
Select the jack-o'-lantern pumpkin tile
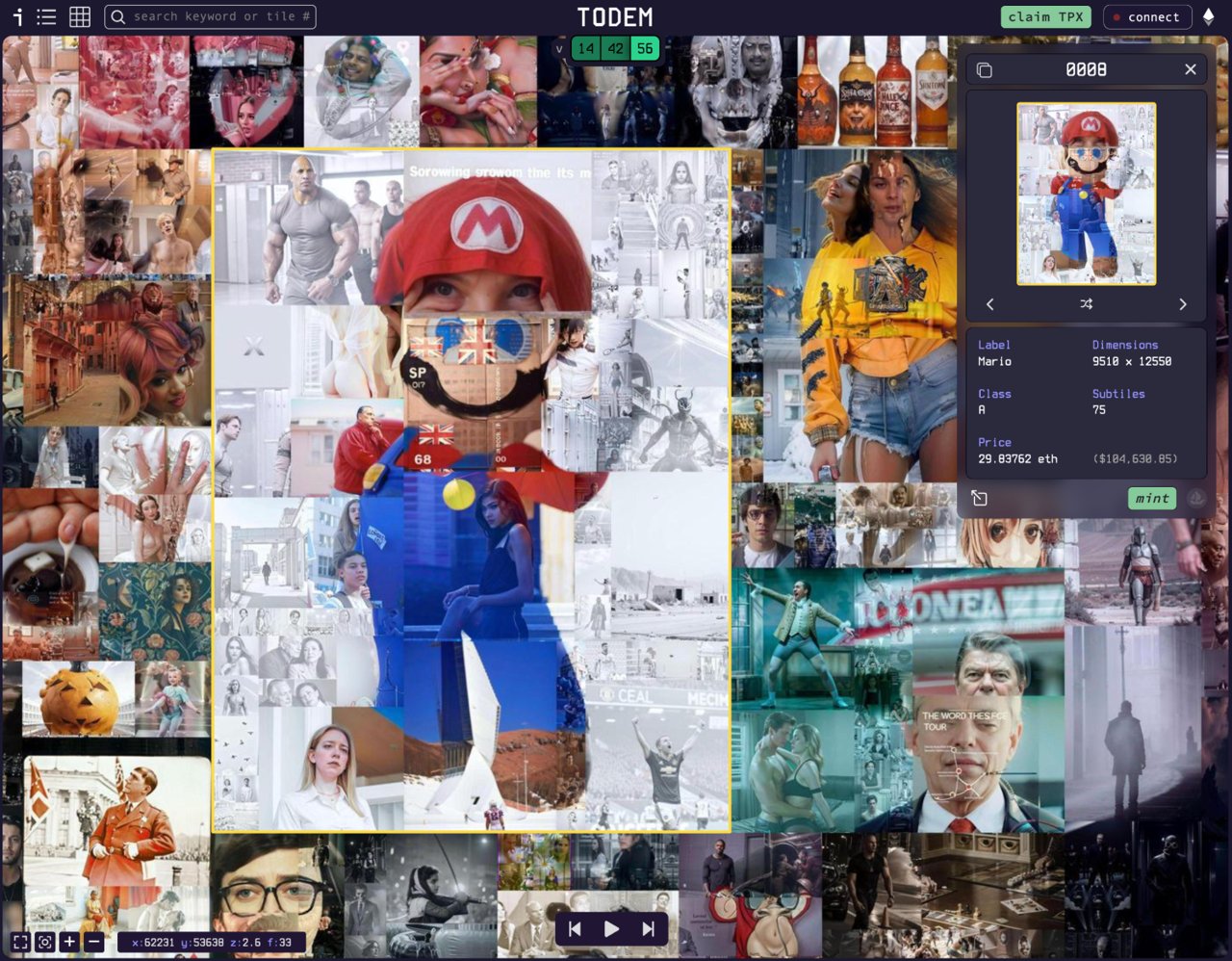(x=79, y=698)
